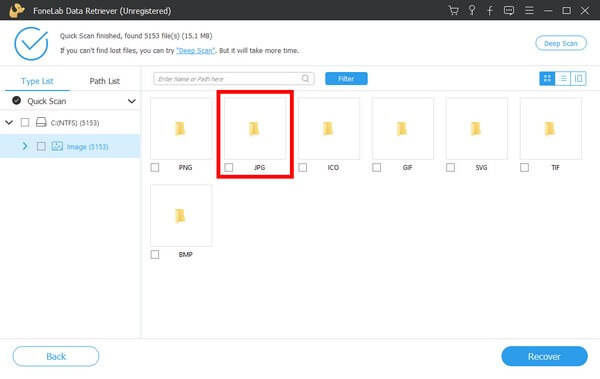This screenshot has height=379, width=600.
Task: Tick the SVG folder checkbox
Action: (x=450, y=167)
